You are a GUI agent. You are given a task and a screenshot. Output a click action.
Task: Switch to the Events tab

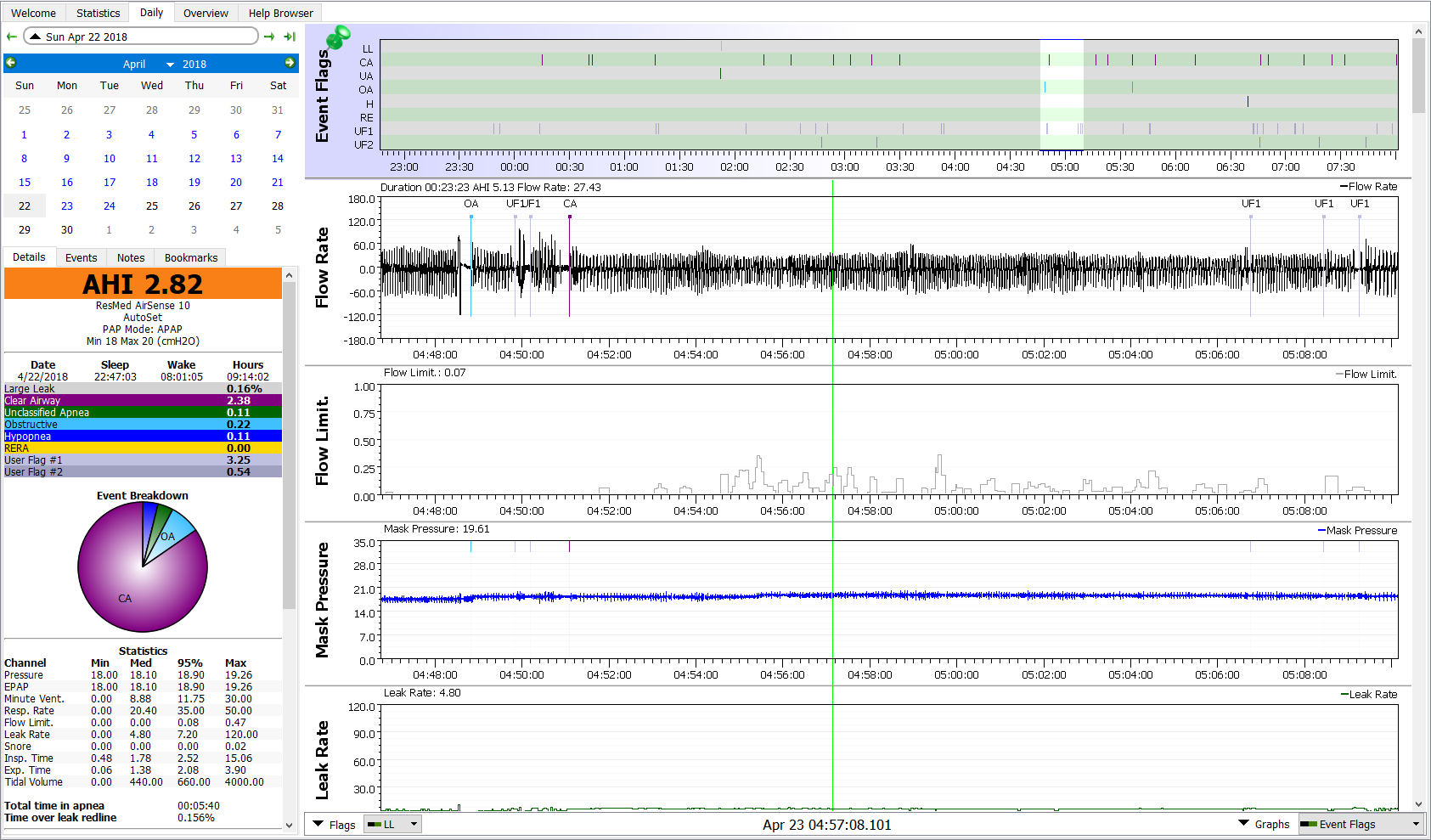pos(81,257)
